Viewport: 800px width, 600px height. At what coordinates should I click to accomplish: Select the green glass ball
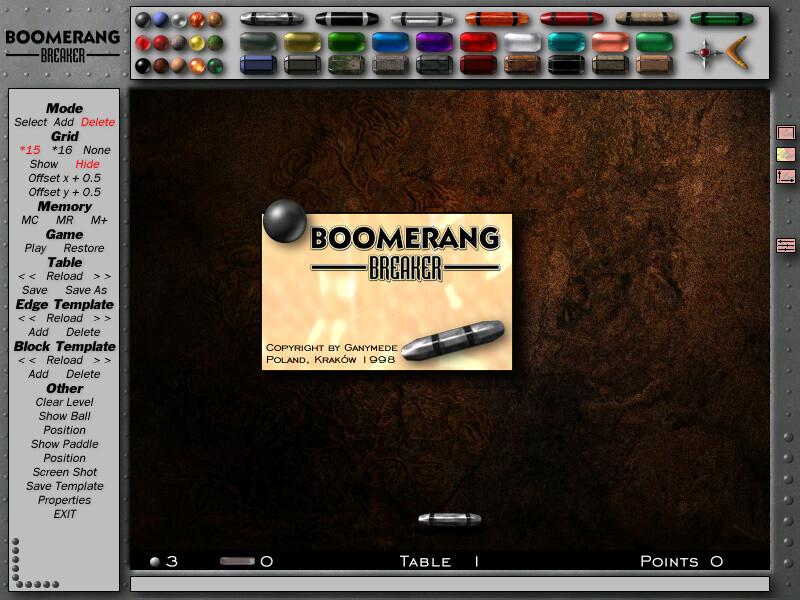coord(215,66)
